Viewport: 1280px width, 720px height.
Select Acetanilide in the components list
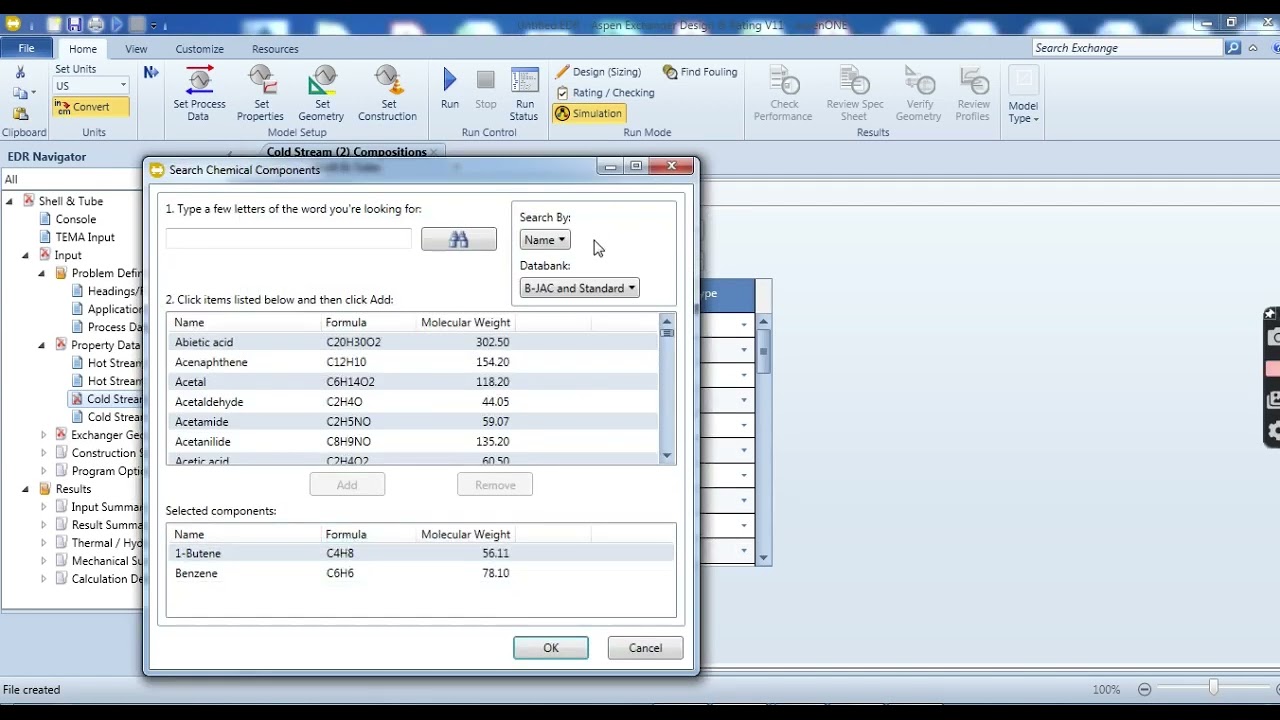(413, 442)
